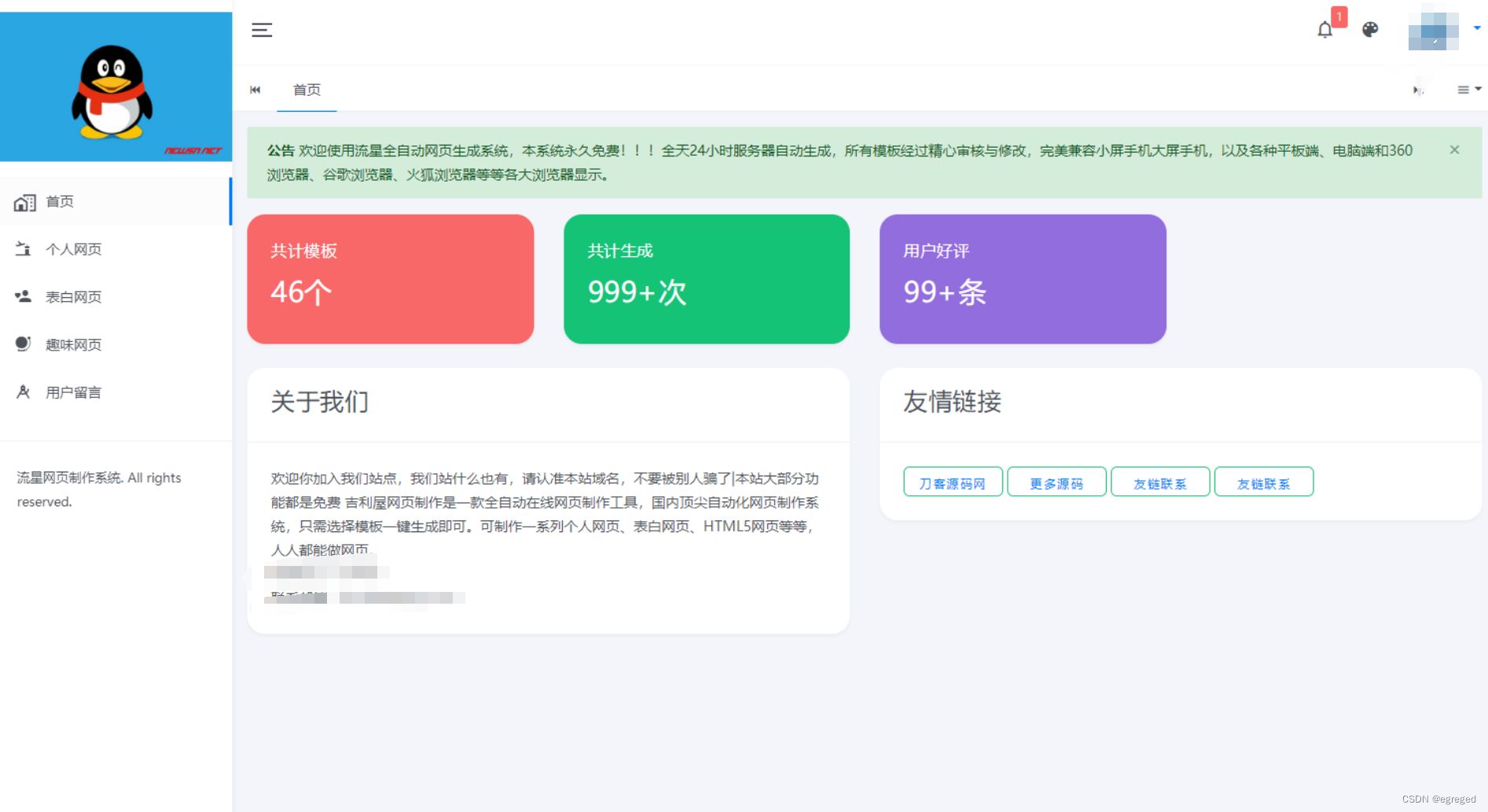Click the purple 用户好评 stat card
The image size is (1488, 812).
1022,278
